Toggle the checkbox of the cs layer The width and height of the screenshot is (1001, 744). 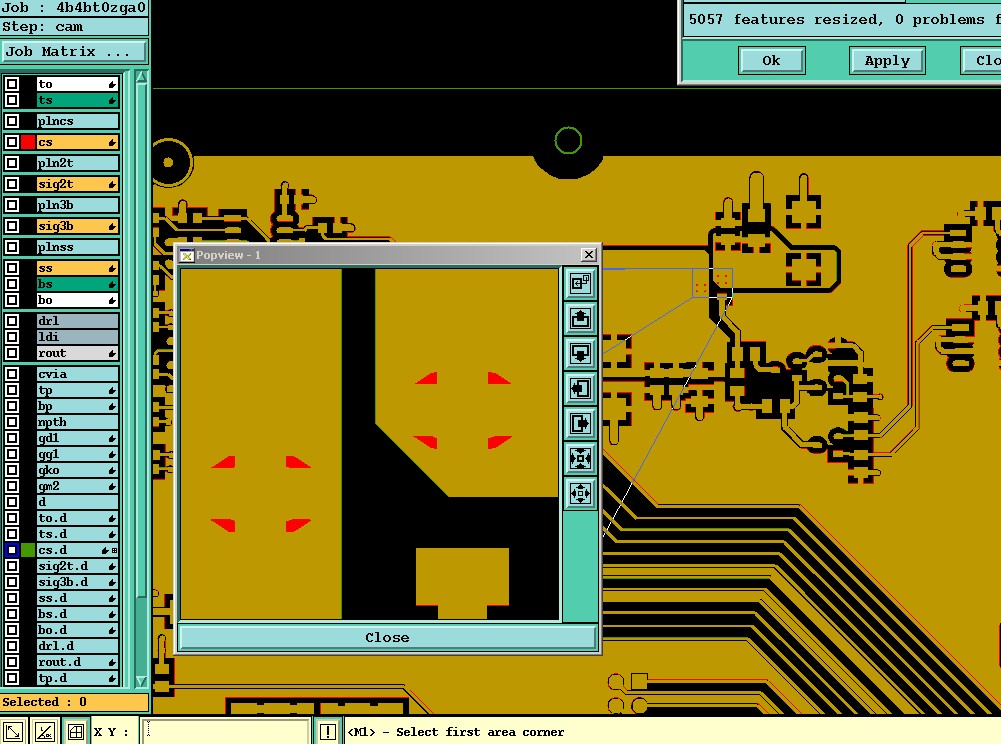pyautogui.click(x=11, y=142)
